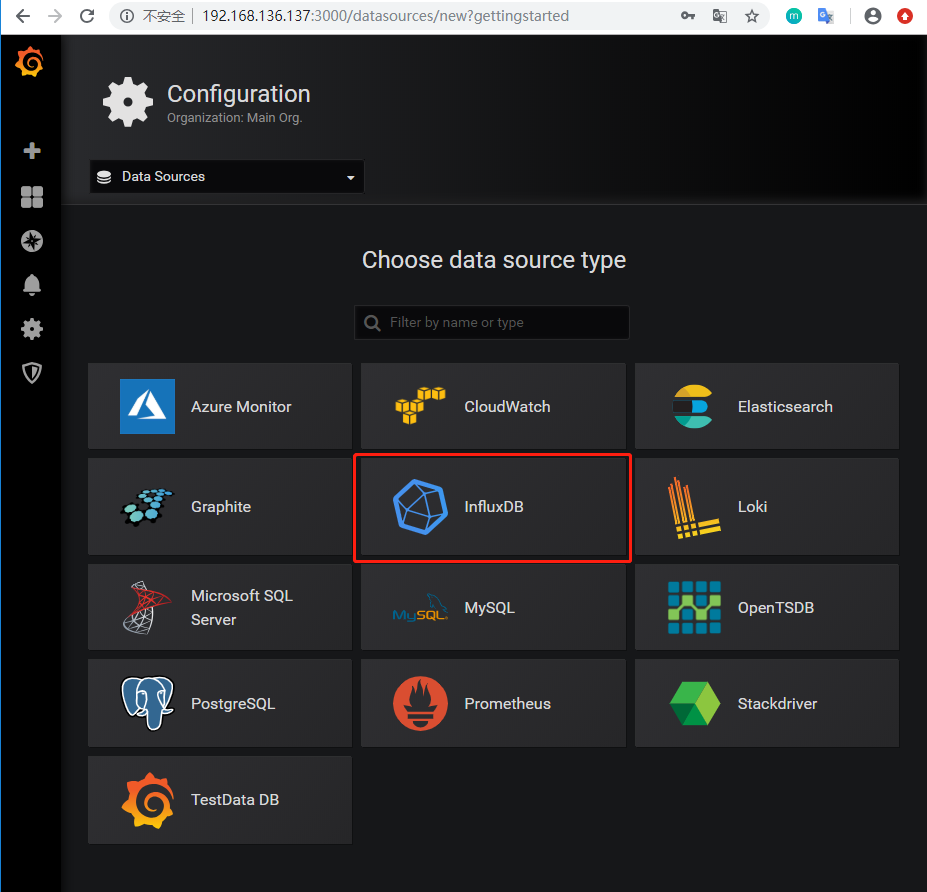927x892 pixels.
Task: Click the MySQL dolphin logo
Action: click(420, 608)
